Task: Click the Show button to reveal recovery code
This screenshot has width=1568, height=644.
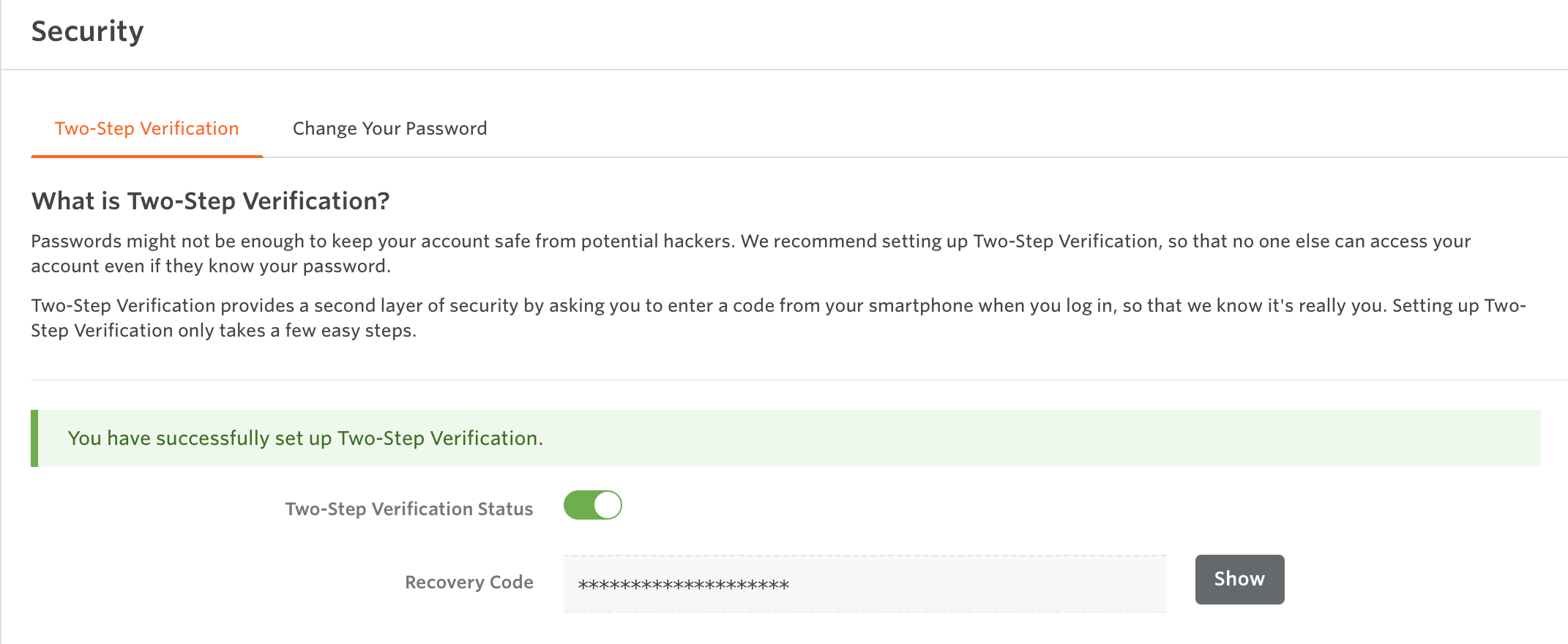Action: point(1239,579)
